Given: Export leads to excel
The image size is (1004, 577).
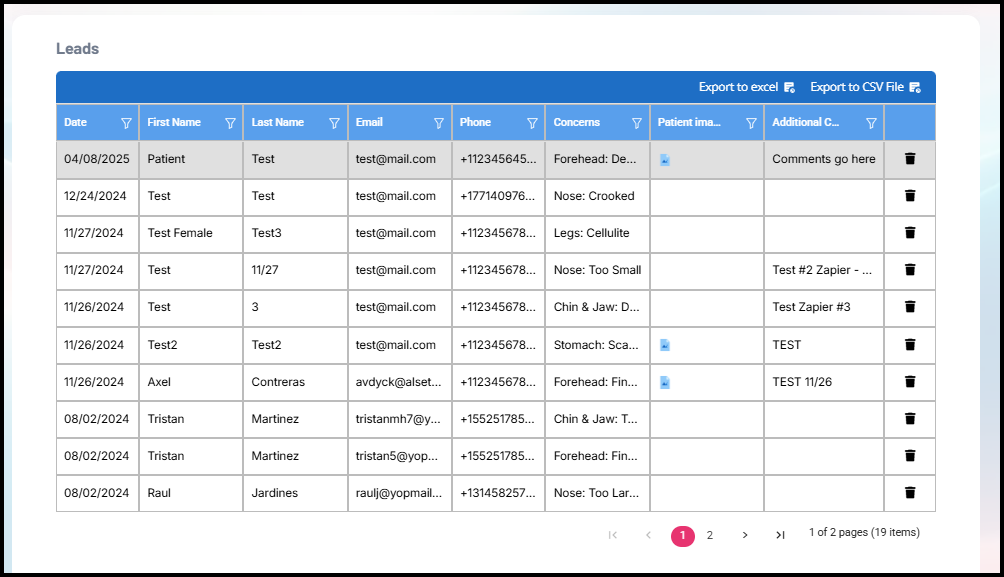Looking at the screenshot, I should click(x=747, y=87).
